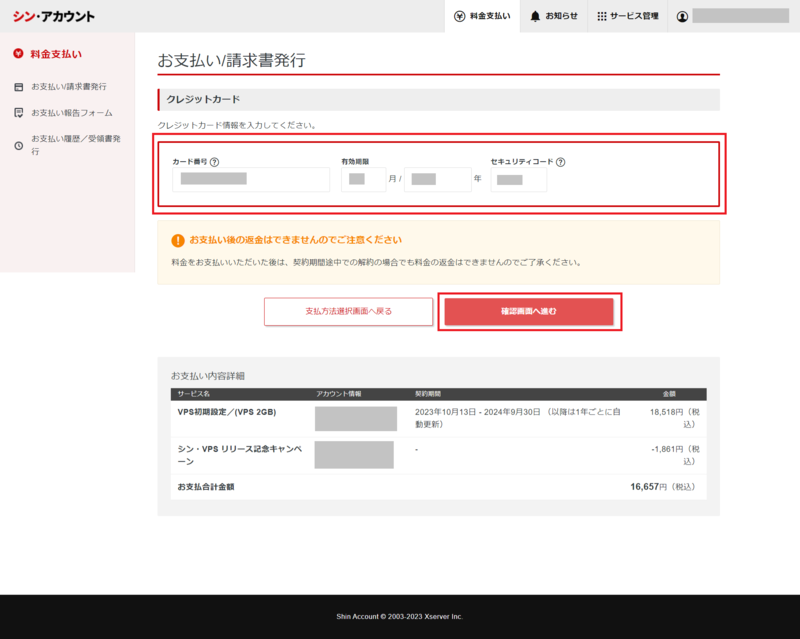Image resolution: width=800 pixels, height=639 pixels.
Task: Click the form icon beside お支払い報告フォーム
Action: [x=18, y=112]
